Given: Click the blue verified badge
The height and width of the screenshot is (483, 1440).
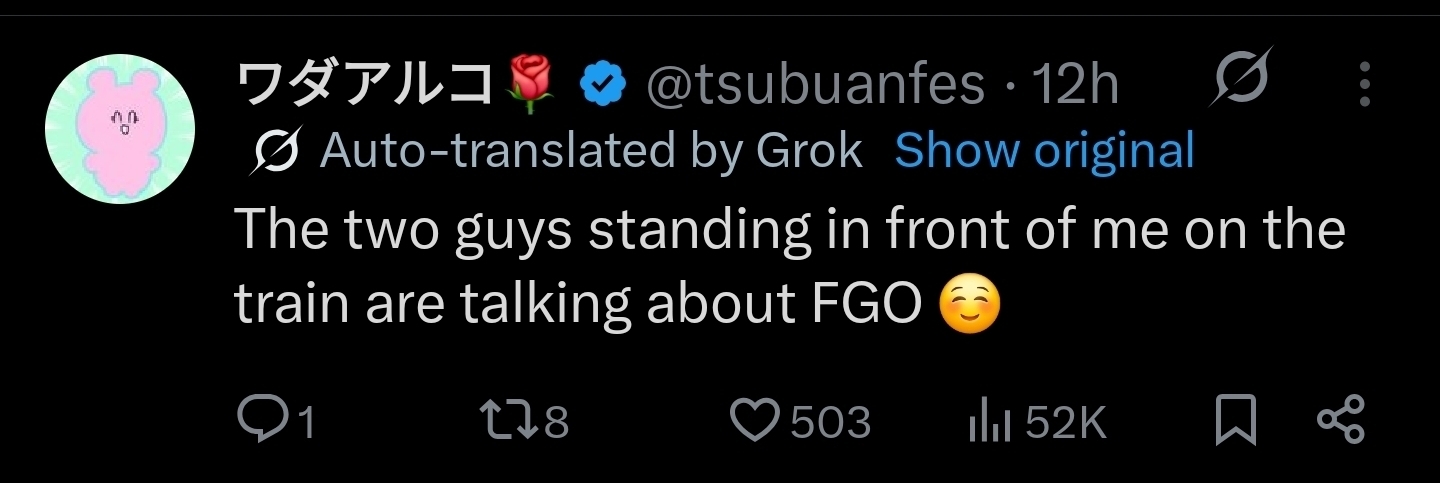Looking at the screenshot, I should point(603,85).
